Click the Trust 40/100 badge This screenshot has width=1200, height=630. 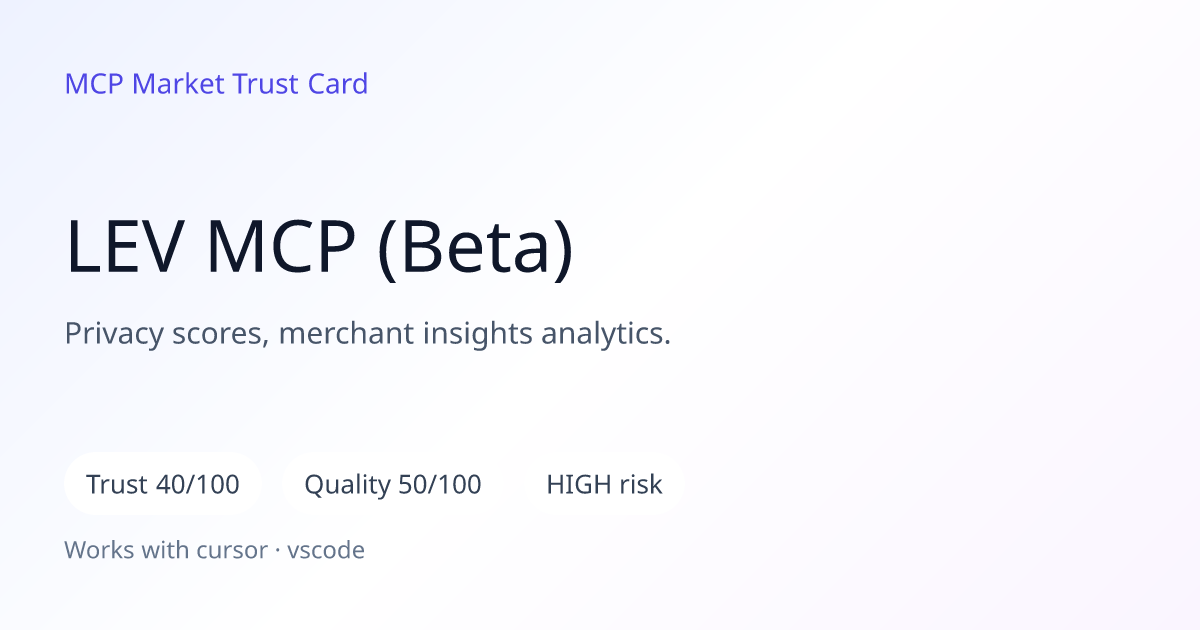coord(163,484)
